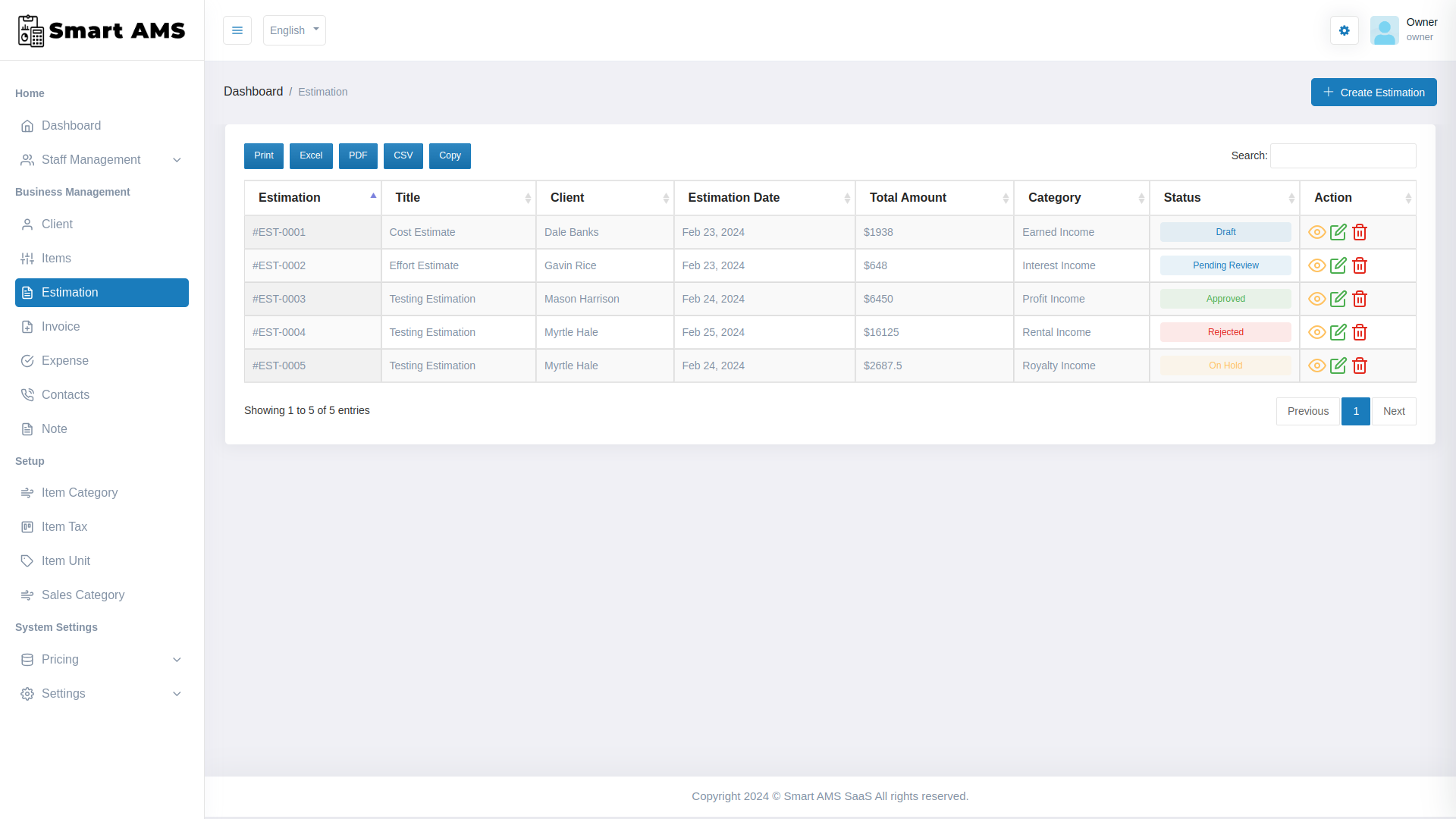Image resolution: width=1456 pixels, height=819 pixels.
Task: Click the Create Estimation button
Action: tap(1373, 92)
